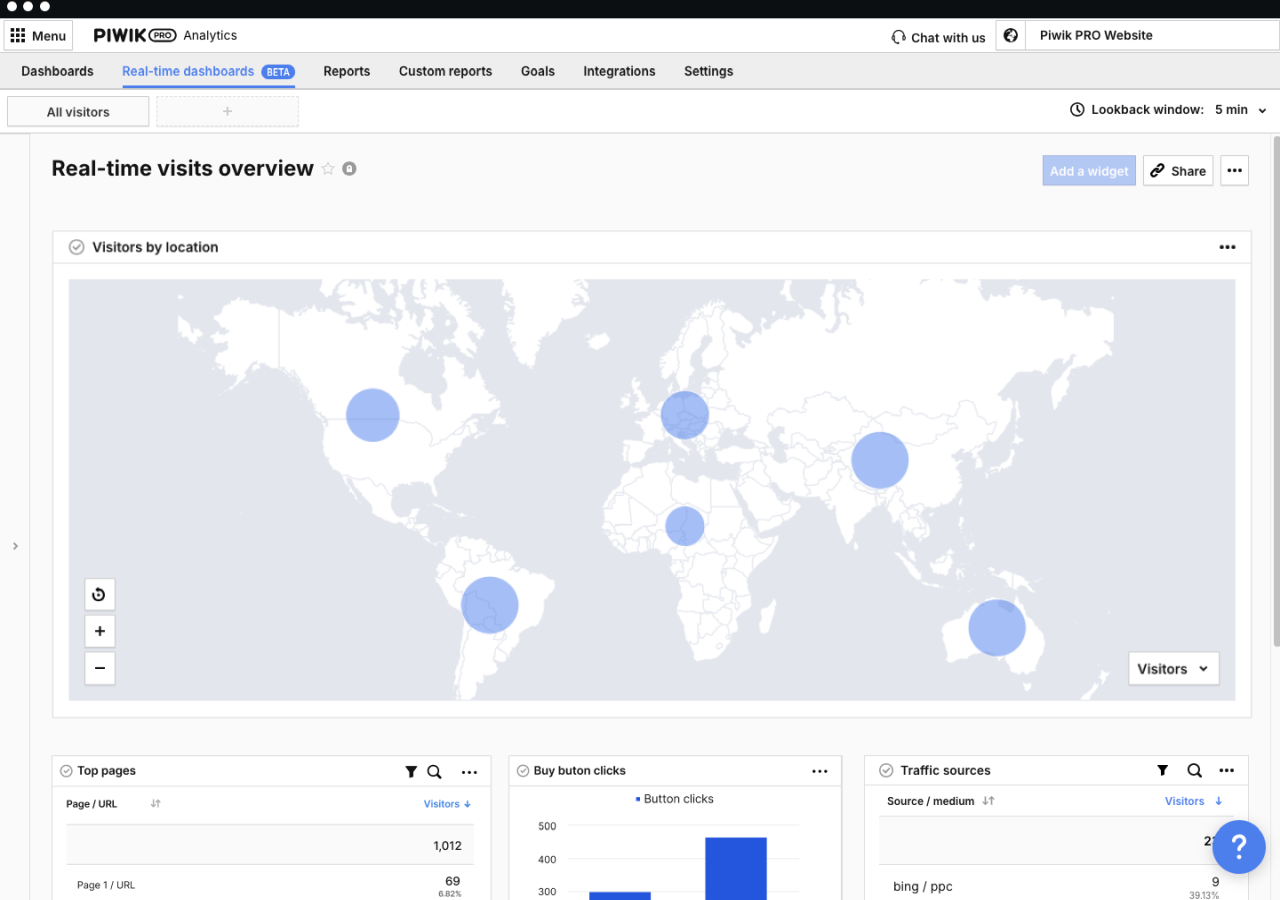Open the Dashboards tab

[57, 72]
